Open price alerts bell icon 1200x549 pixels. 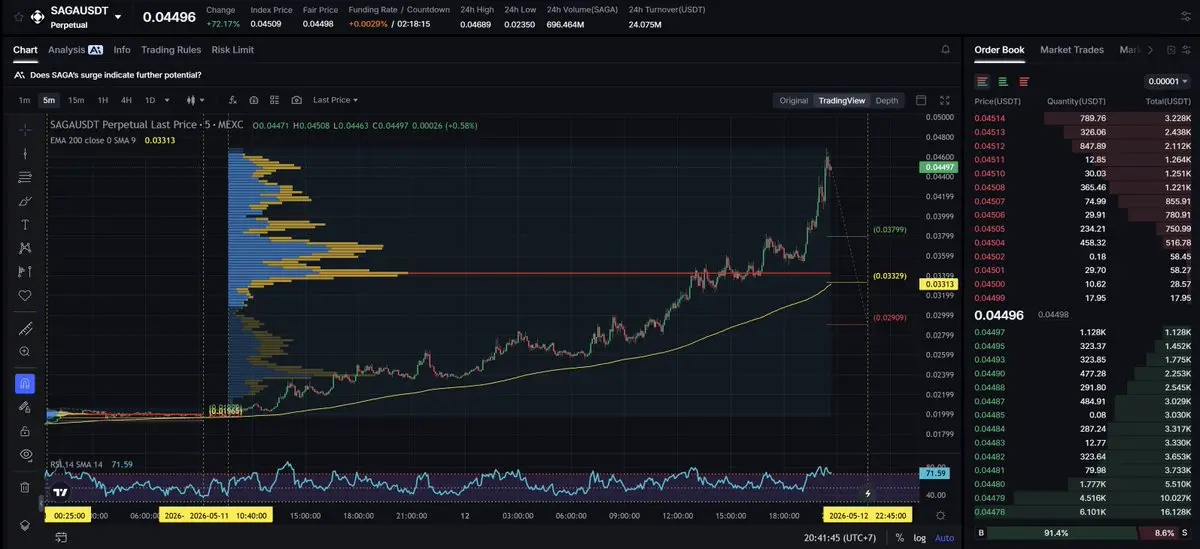pyautogui.click(x=946, y=49)
